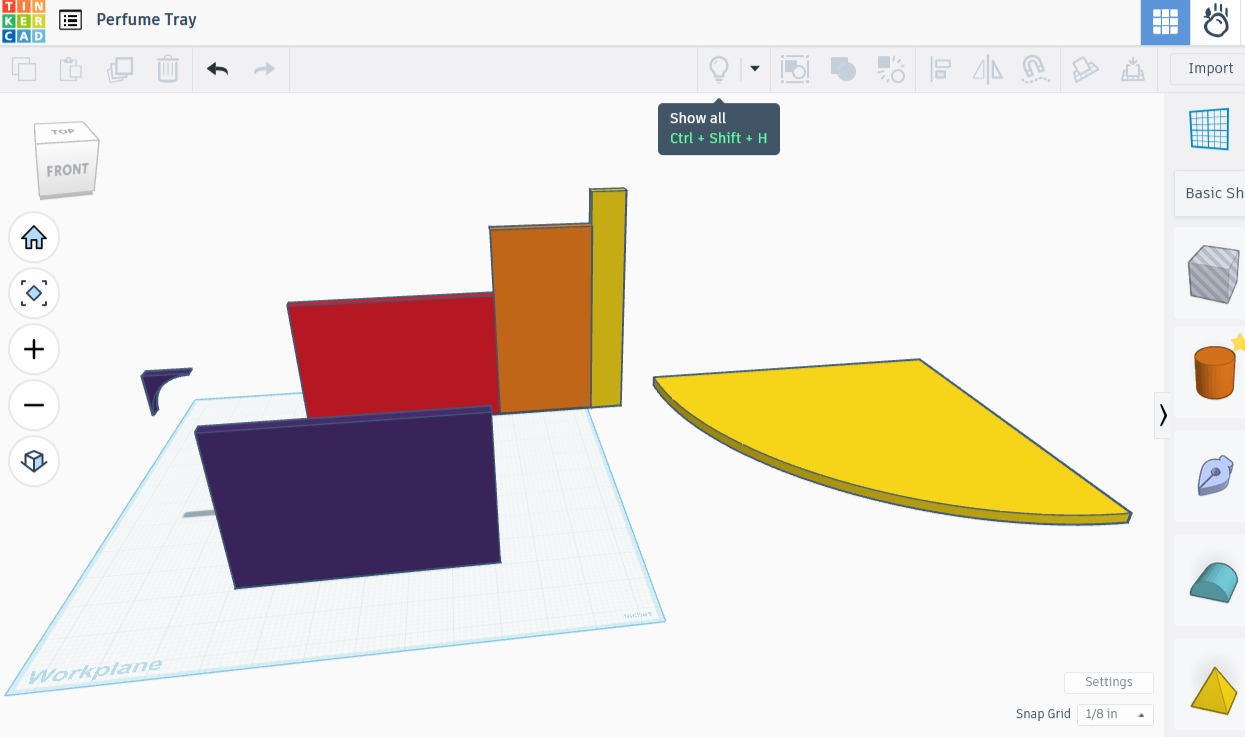The image size is (1245, 737).
Task: Click the Delete trash icon
Action: [x=167, y=69]
